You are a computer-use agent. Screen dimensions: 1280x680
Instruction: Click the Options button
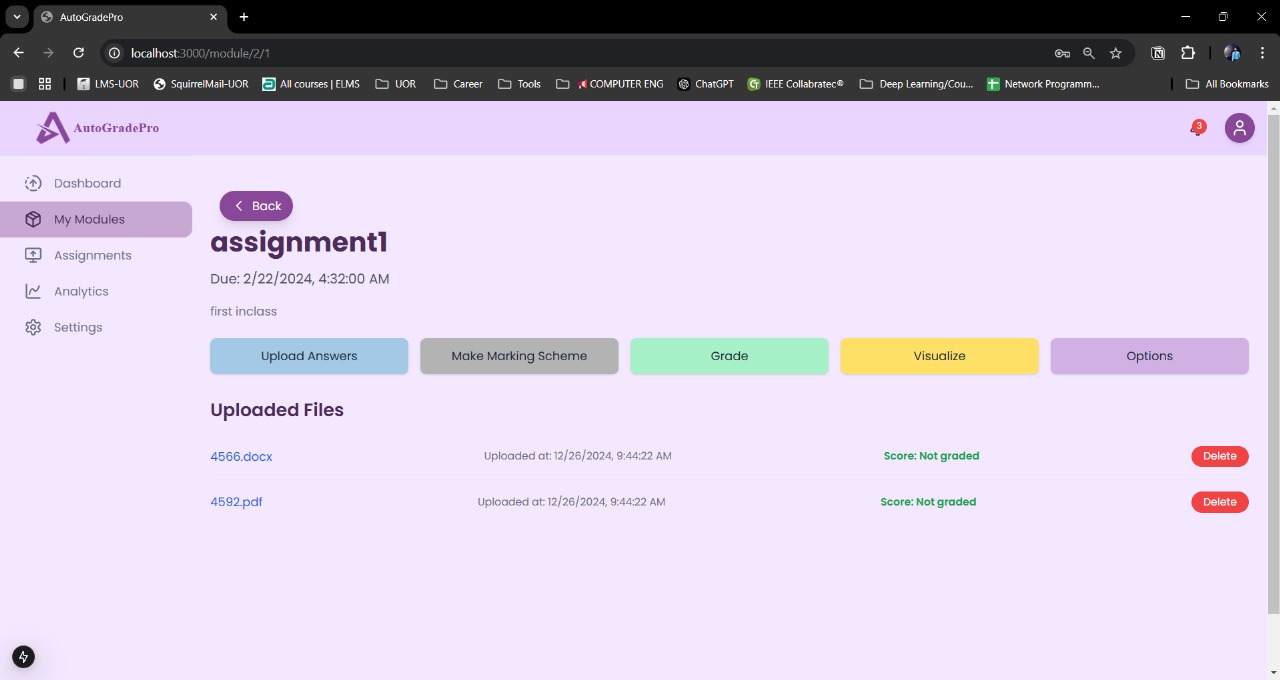click(1149, 356)
